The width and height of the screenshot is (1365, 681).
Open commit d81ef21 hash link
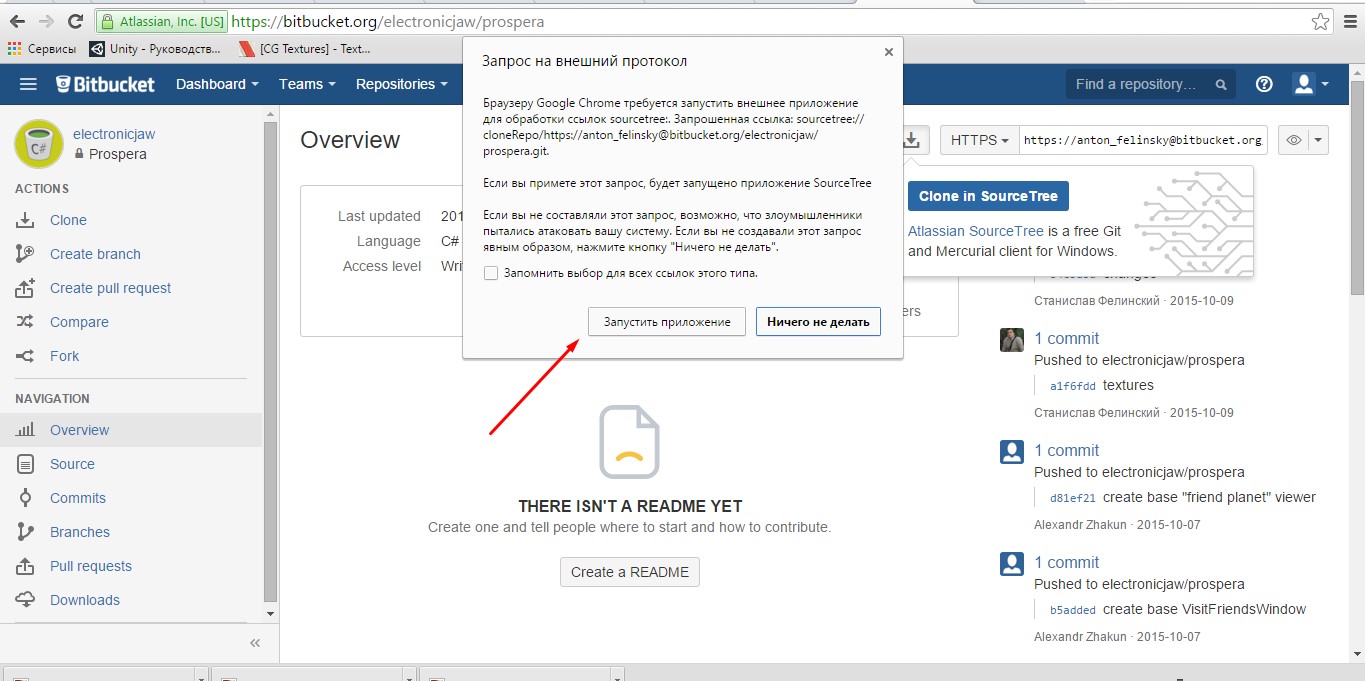pos(1073,498)
